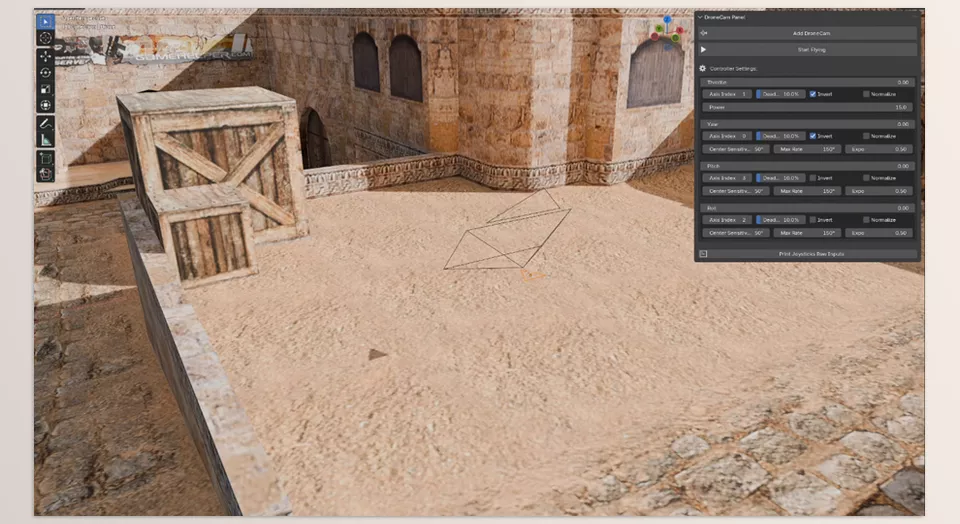960x524 pixels.
Task: Click the Throttle Power value field
Action: coord(808,107)
